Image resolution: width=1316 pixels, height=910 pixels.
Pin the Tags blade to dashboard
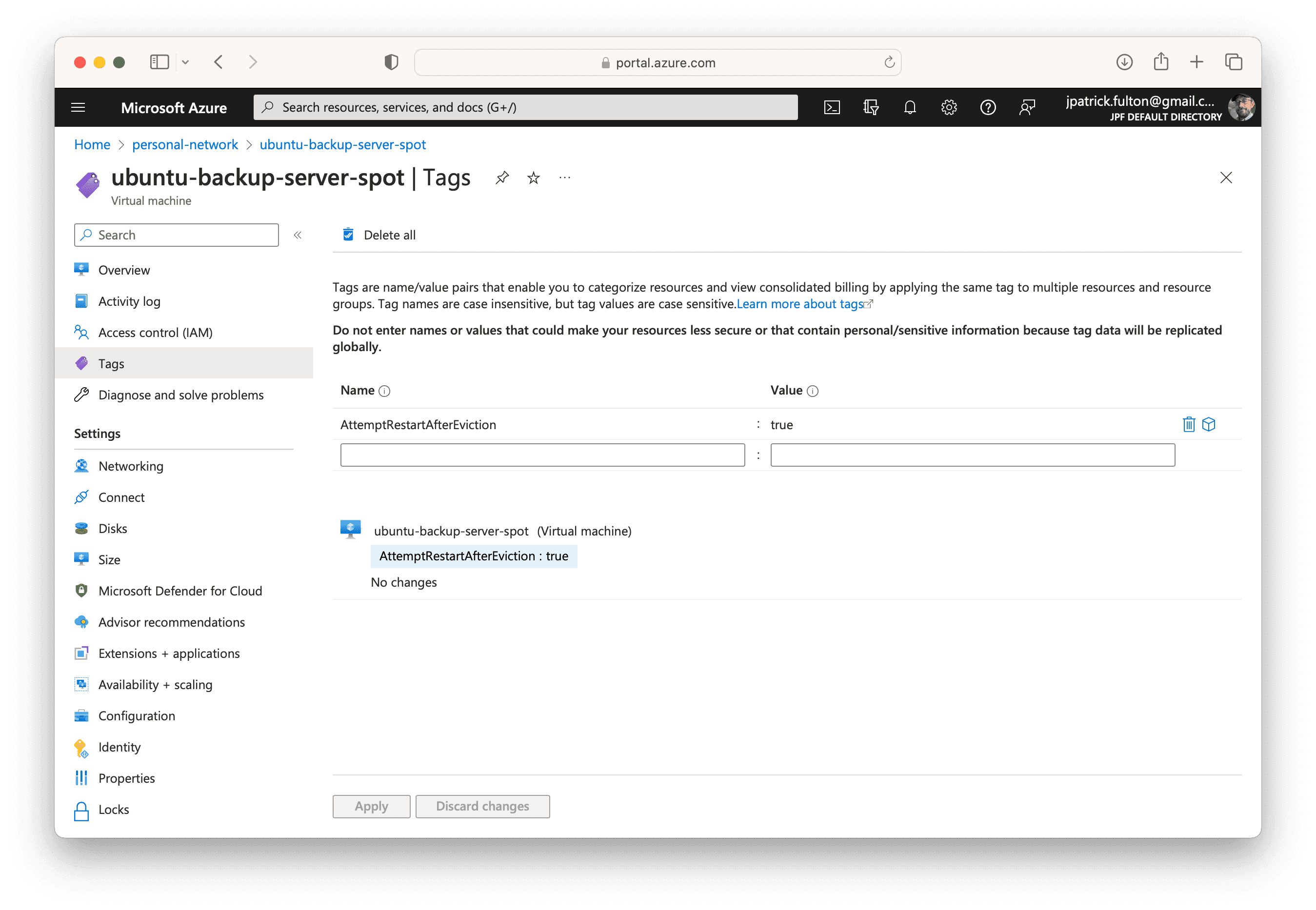tap(502, 178)
